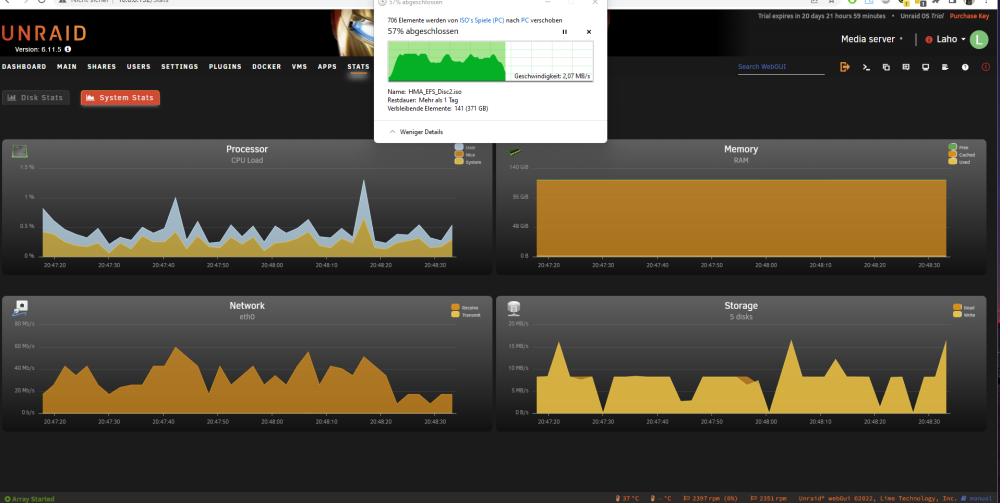Click the 2397 rpm fan indicator
The image size is (1000, 503).
[710, 499]
